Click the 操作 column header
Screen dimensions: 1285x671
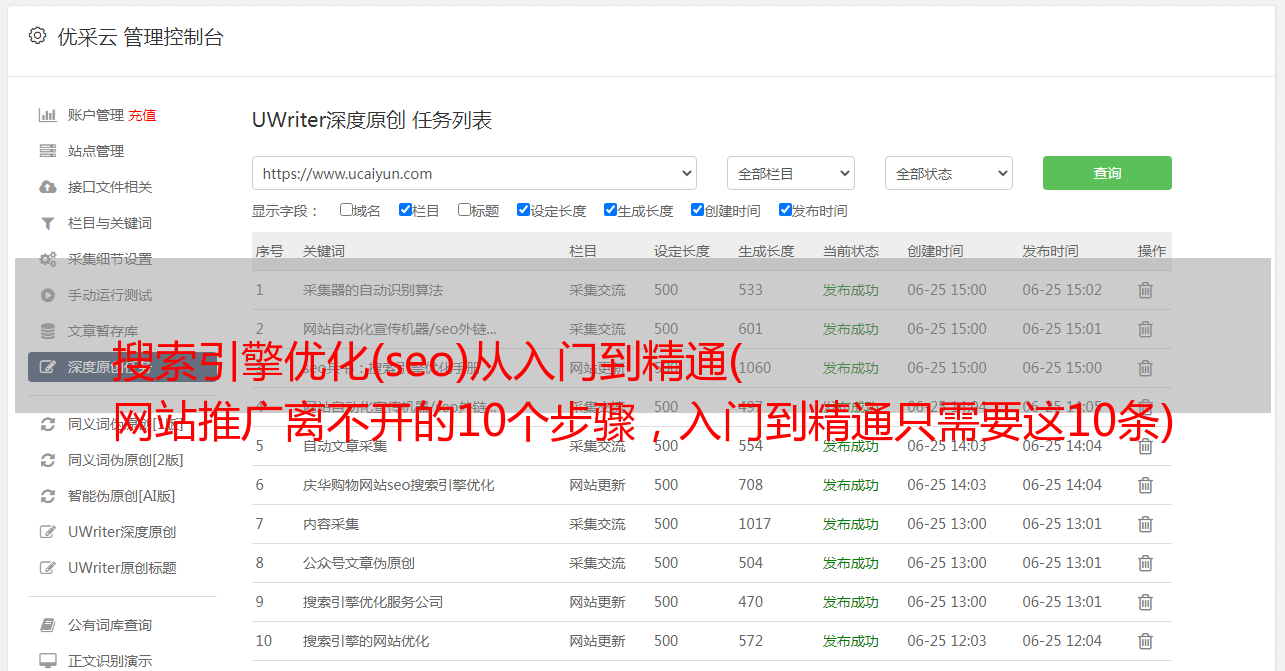(x=1152, y=251)
